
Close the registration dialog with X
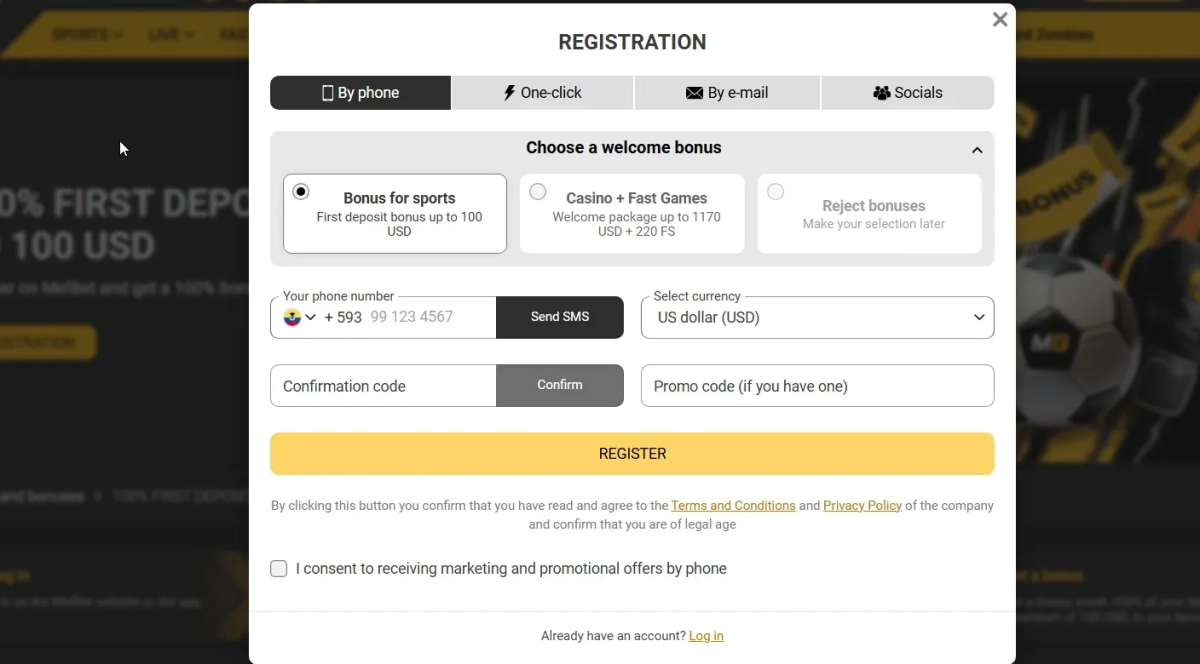(999, 20)
